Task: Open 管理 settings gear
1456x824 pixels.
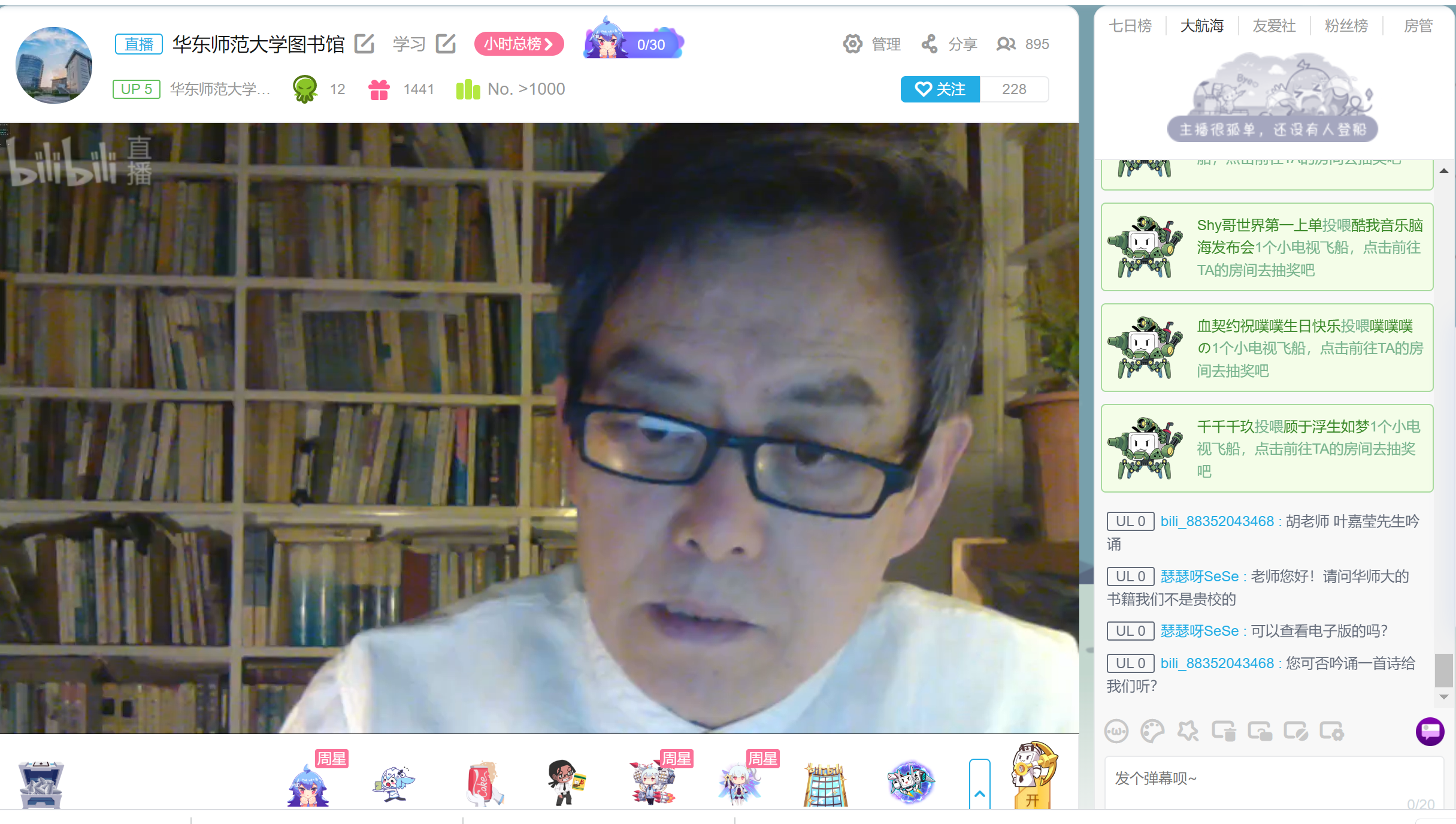Action: coord(853,44)
